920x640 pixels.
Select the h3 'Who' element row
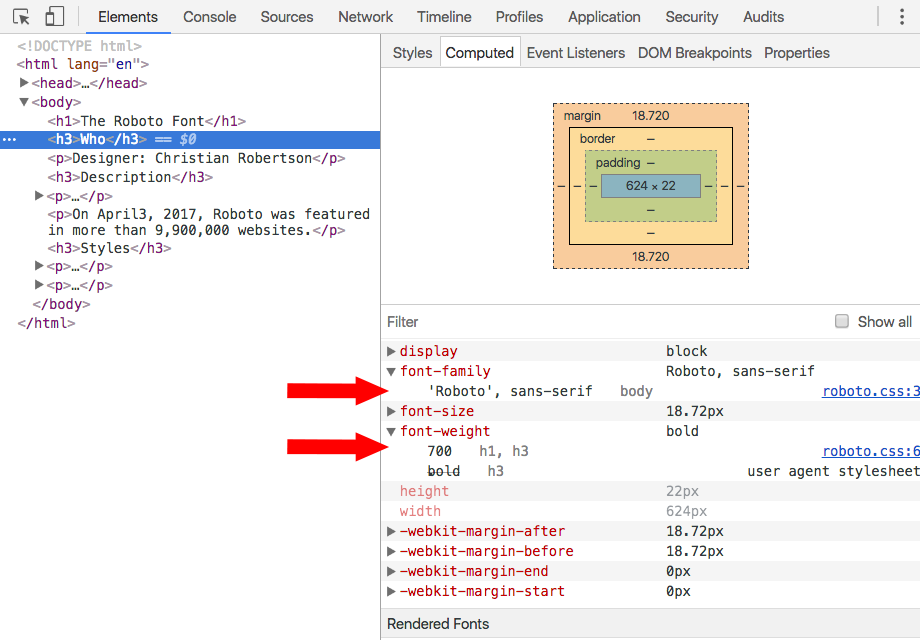coord(190,140)
